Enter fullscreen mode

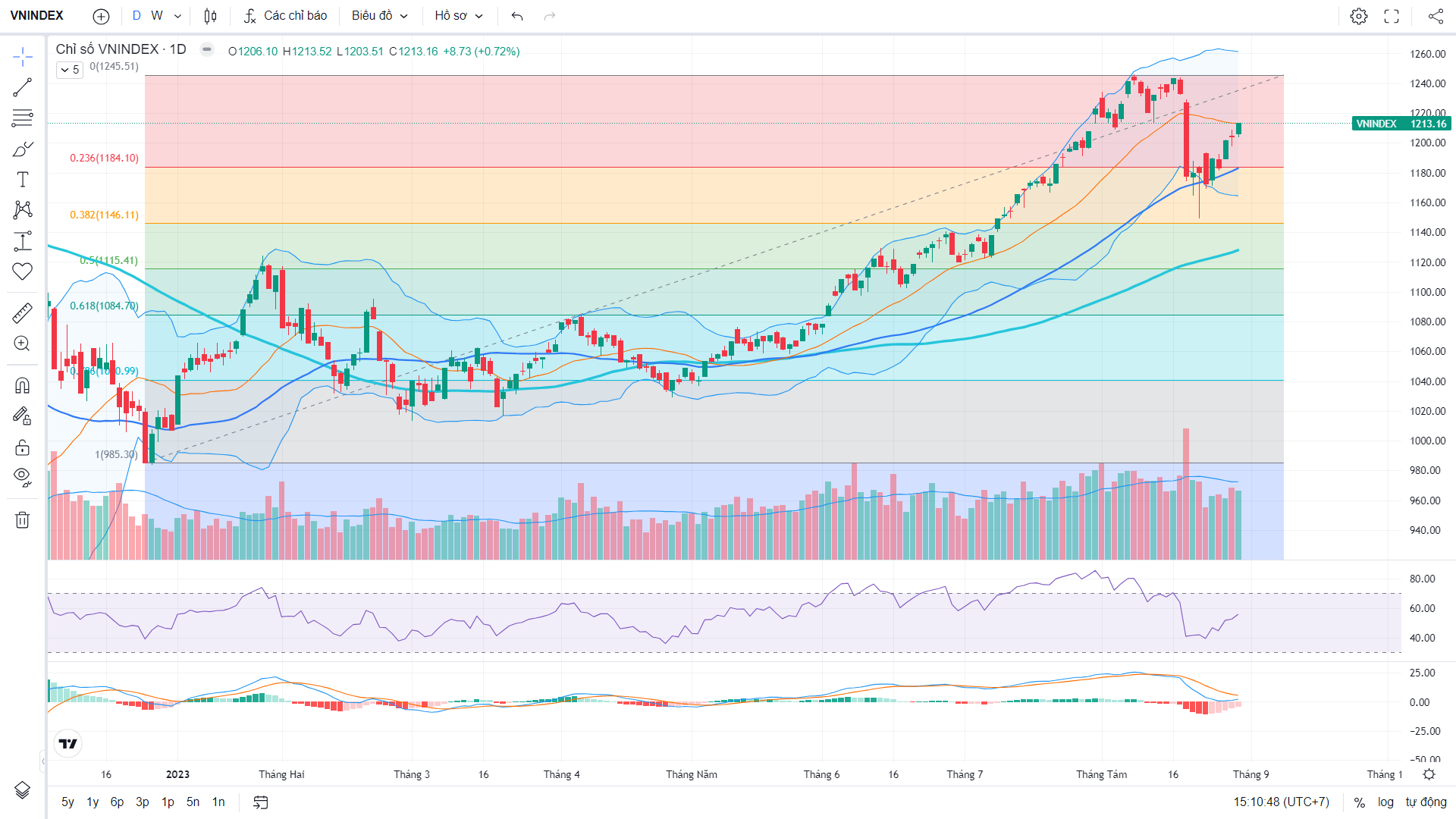point(1392,16)
